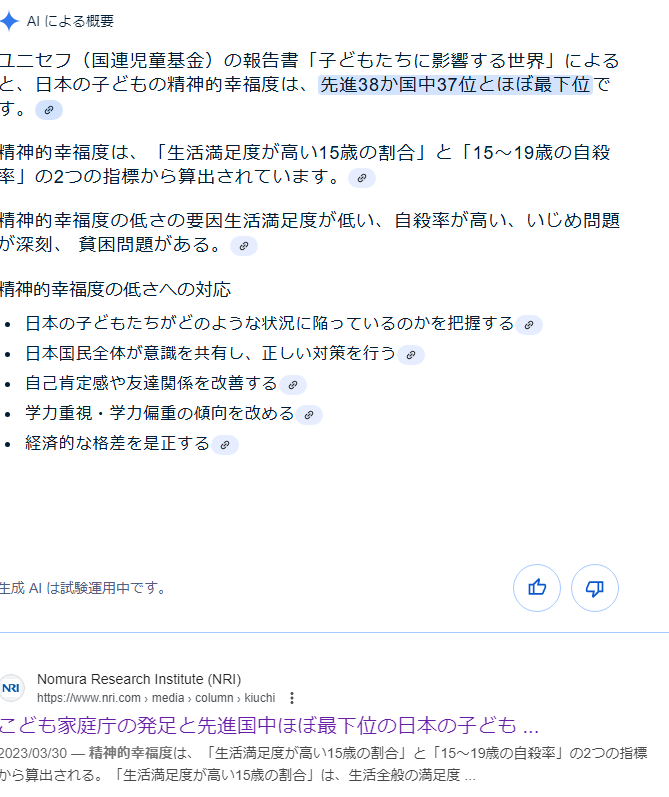The width and height of the screenshot is (669, 797).
Task: Click the 生成 AI は試験運用中です notice
Action: pos(83,588)
